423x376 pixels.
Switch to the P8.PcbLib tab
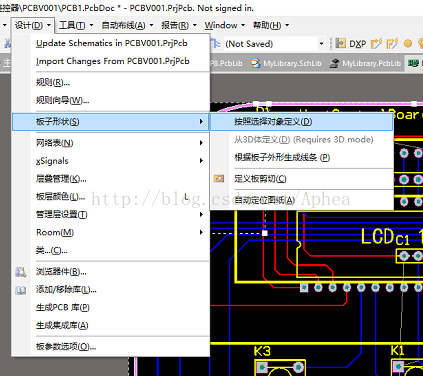pos(226,63)
